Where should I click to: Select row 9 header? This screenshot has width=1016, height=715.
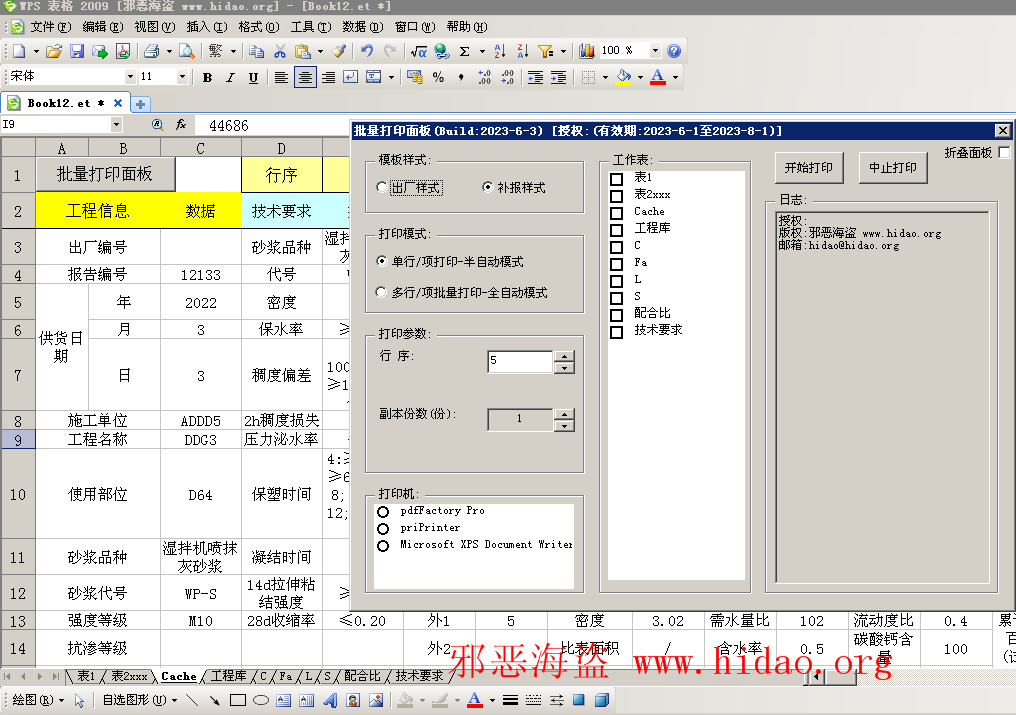(x=17, y=440)
